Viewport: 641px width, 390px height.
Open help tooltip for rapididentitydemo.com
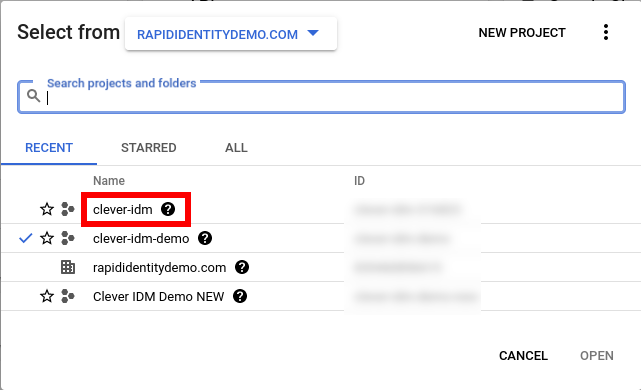(242, 267)
